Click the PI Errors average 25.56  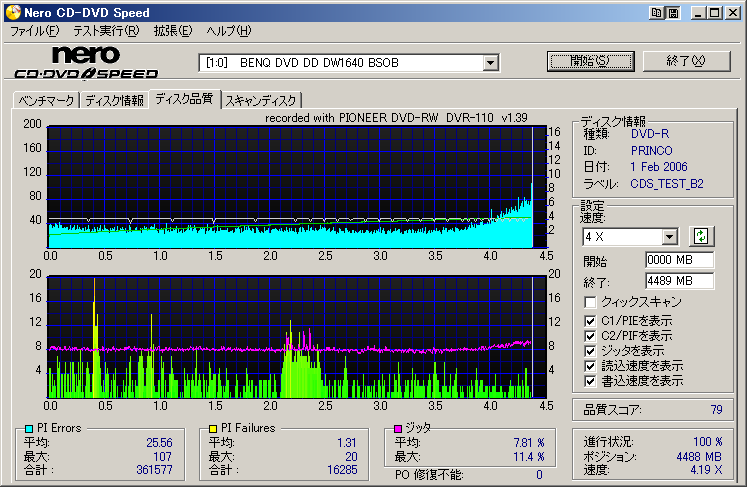click(x=159, y=443)
